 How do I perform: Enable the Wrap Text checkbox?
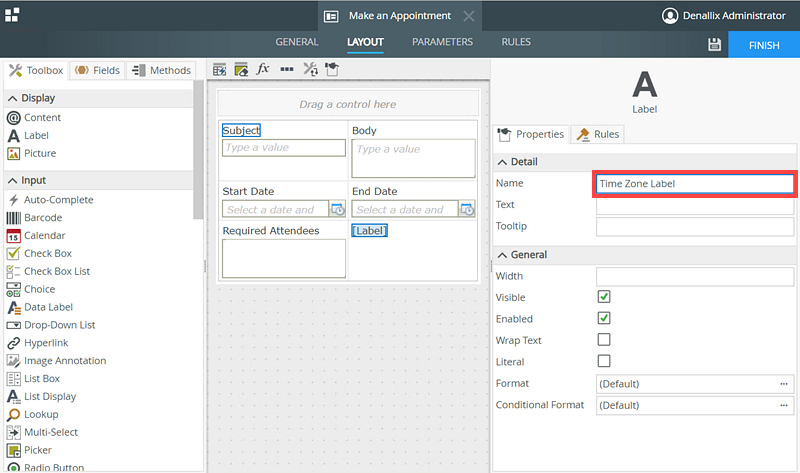tap(604, 340)
